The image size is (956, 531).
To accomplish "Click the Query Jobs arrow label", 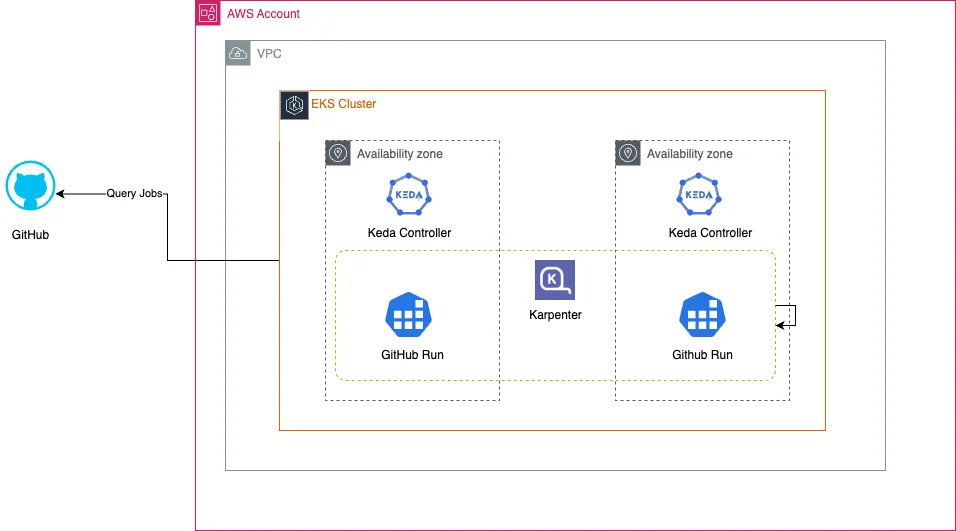I will 134,193.
